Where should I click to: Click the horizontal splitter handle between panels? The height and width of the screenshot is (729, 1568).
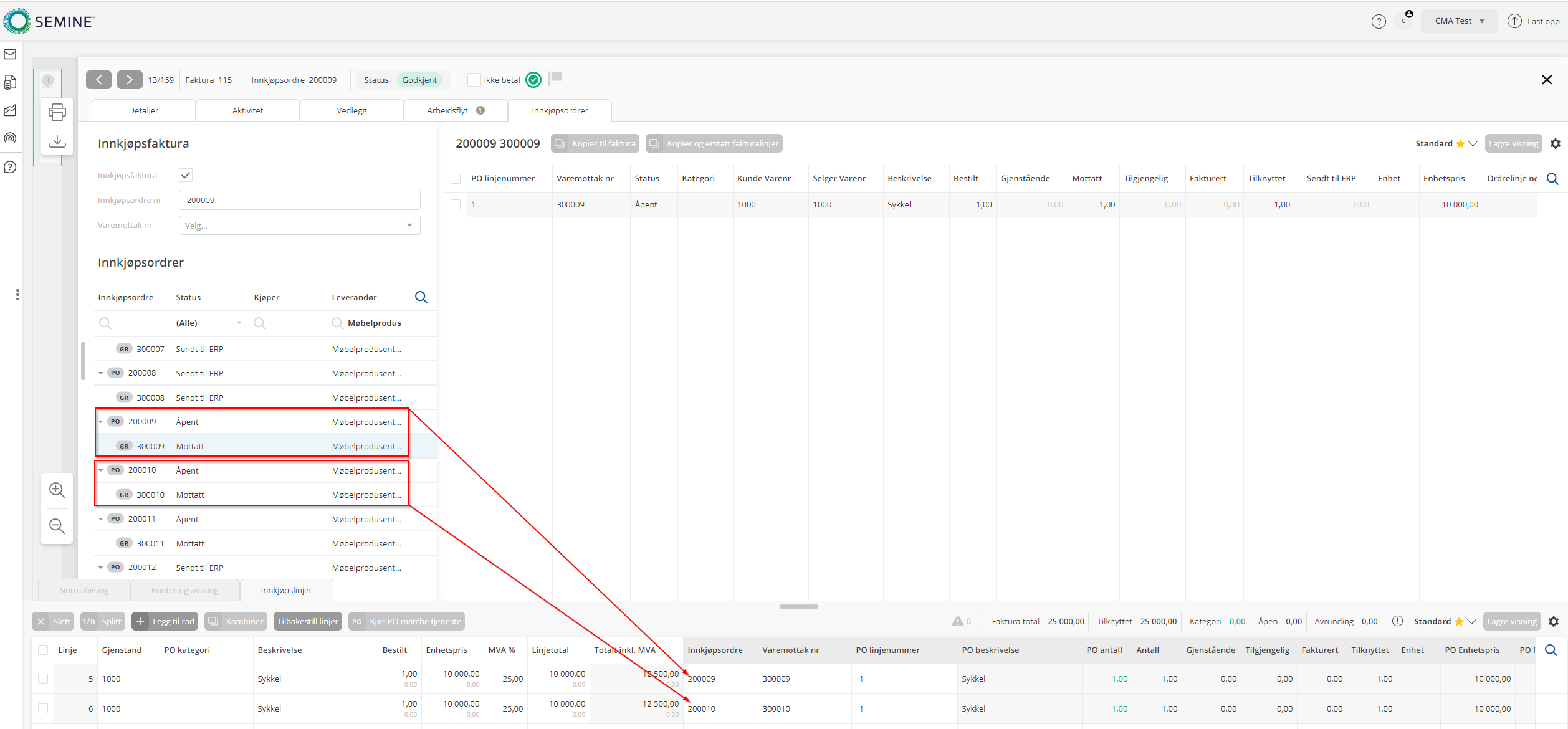[x=798, y=606]
